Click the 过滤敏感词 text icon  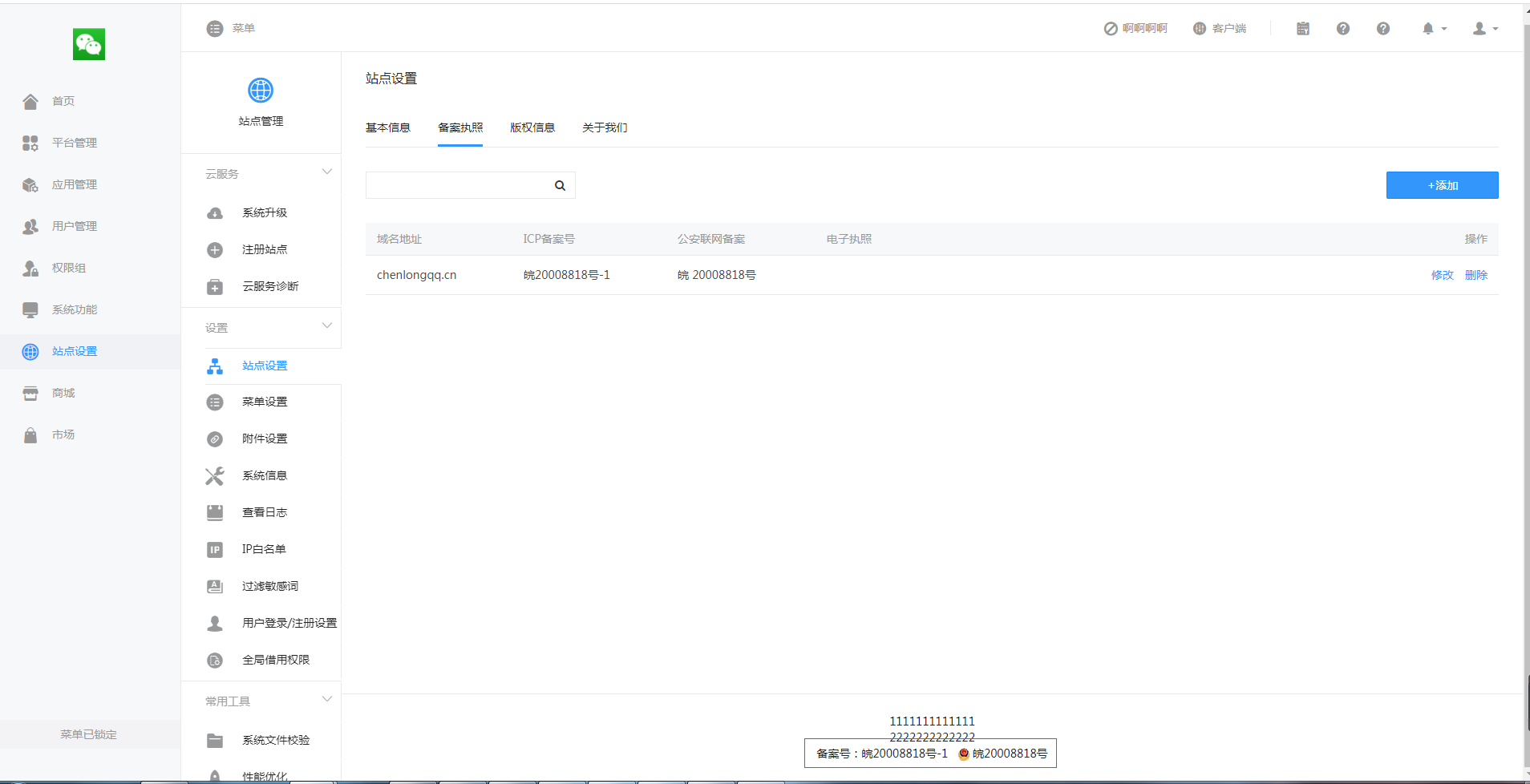pyautogui.click(x=215, y=587)
